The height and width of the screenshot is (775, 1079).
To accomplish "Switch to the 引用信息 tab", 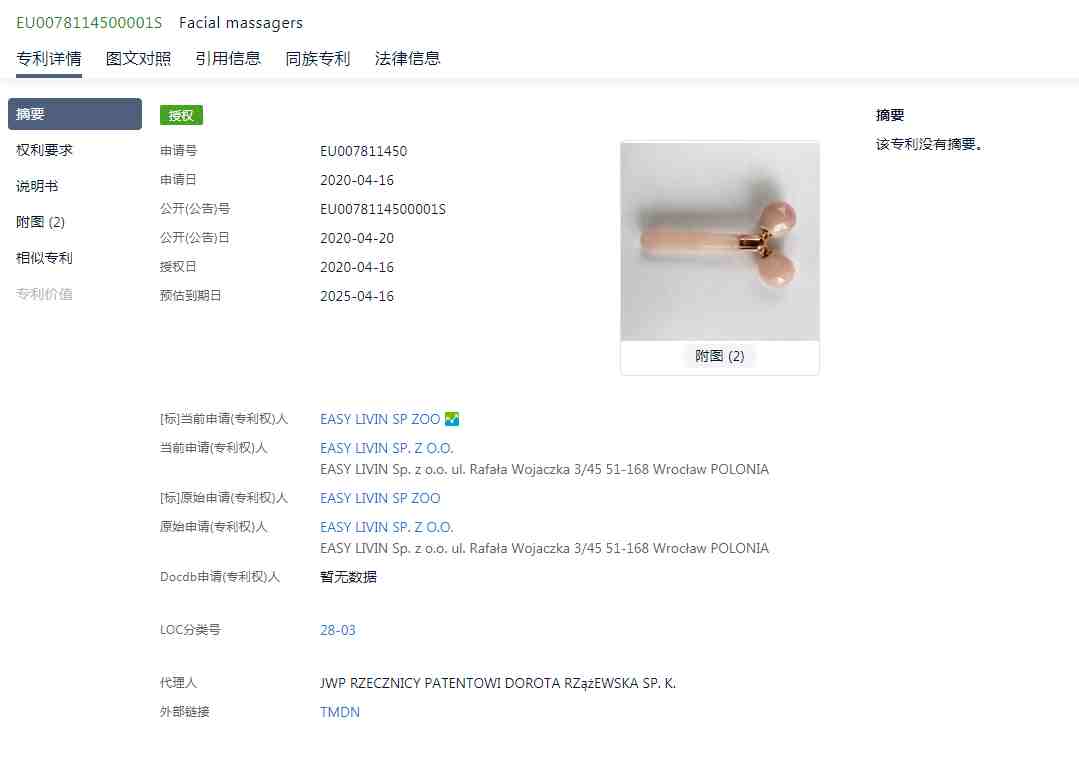I will 228,59.
